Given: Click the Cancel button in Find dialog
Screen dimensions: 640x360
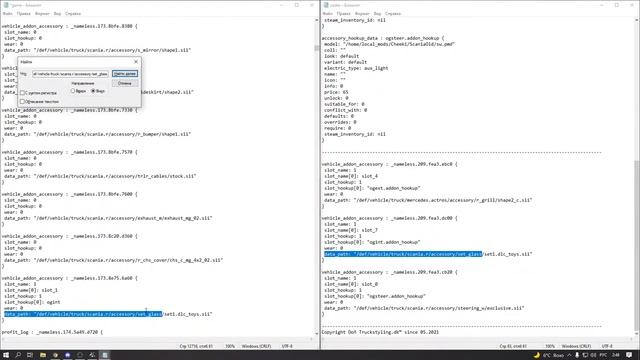Looking at the screenshot, I should click(x=125, y=83).
